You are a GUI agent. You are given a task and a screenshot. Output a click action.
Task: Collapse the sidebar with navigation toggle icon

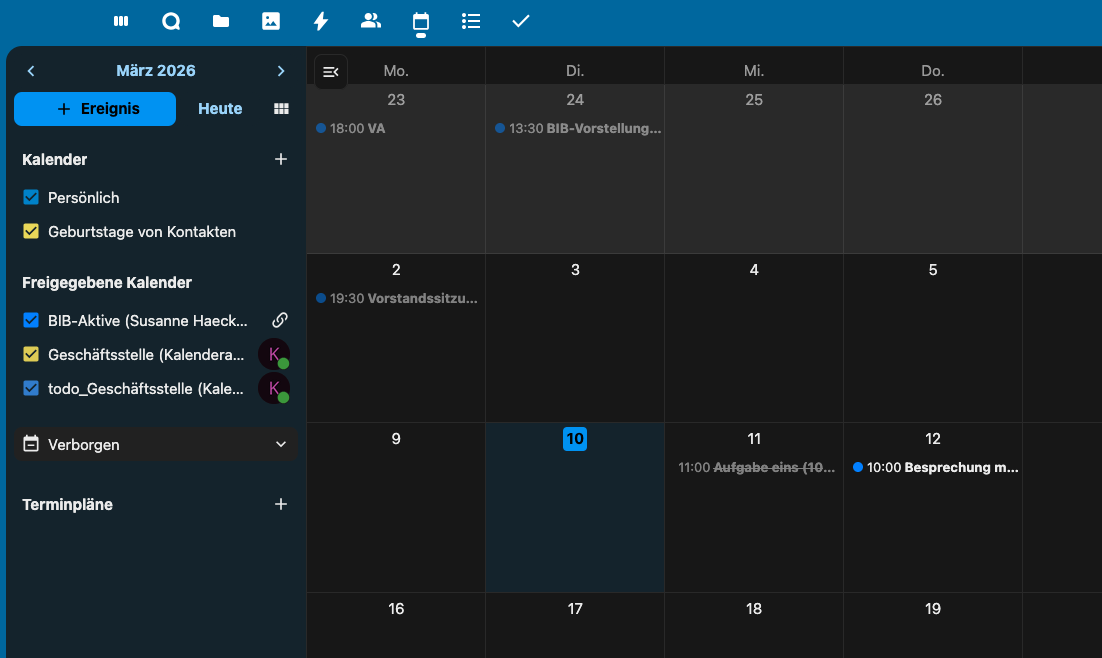331,72
